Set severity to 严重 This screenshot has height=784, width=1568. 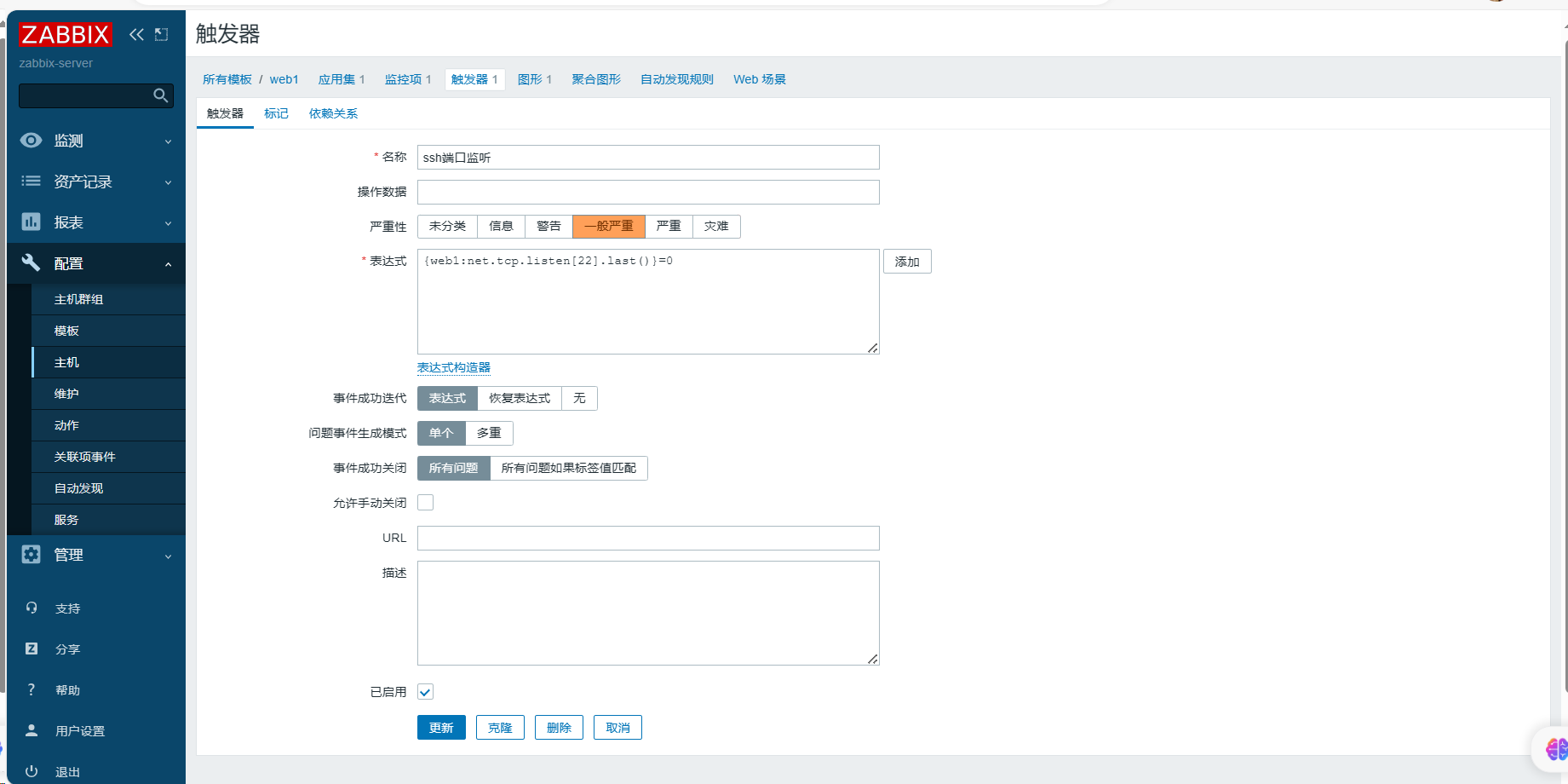coord(669,226)
